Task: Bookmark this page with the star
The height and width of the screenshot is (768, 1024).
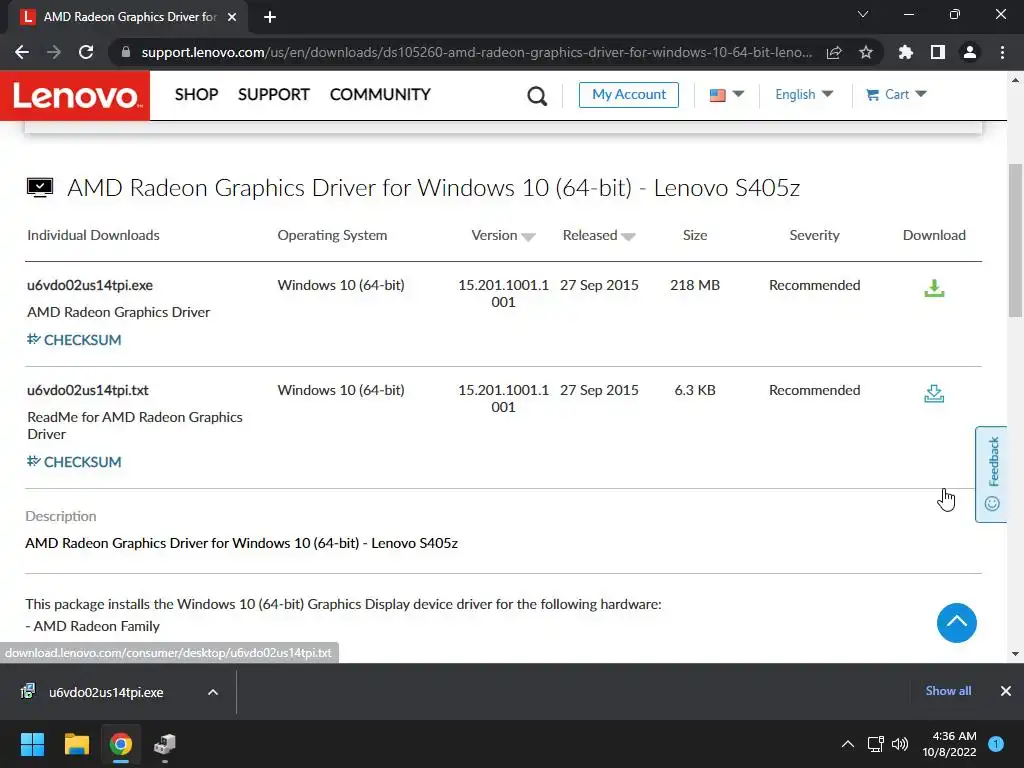Action: point(866,52)
